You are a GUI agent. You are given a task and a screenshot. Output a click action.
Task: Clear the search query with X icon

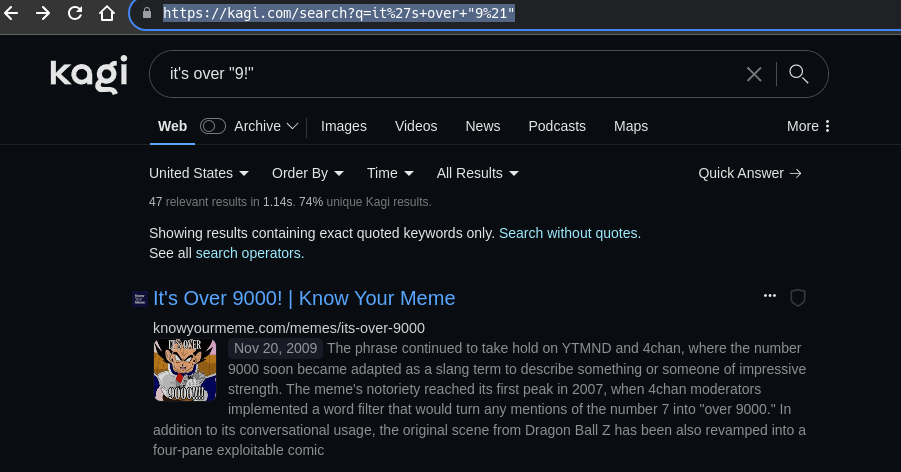pyautogui.click(x=754, y=74)
